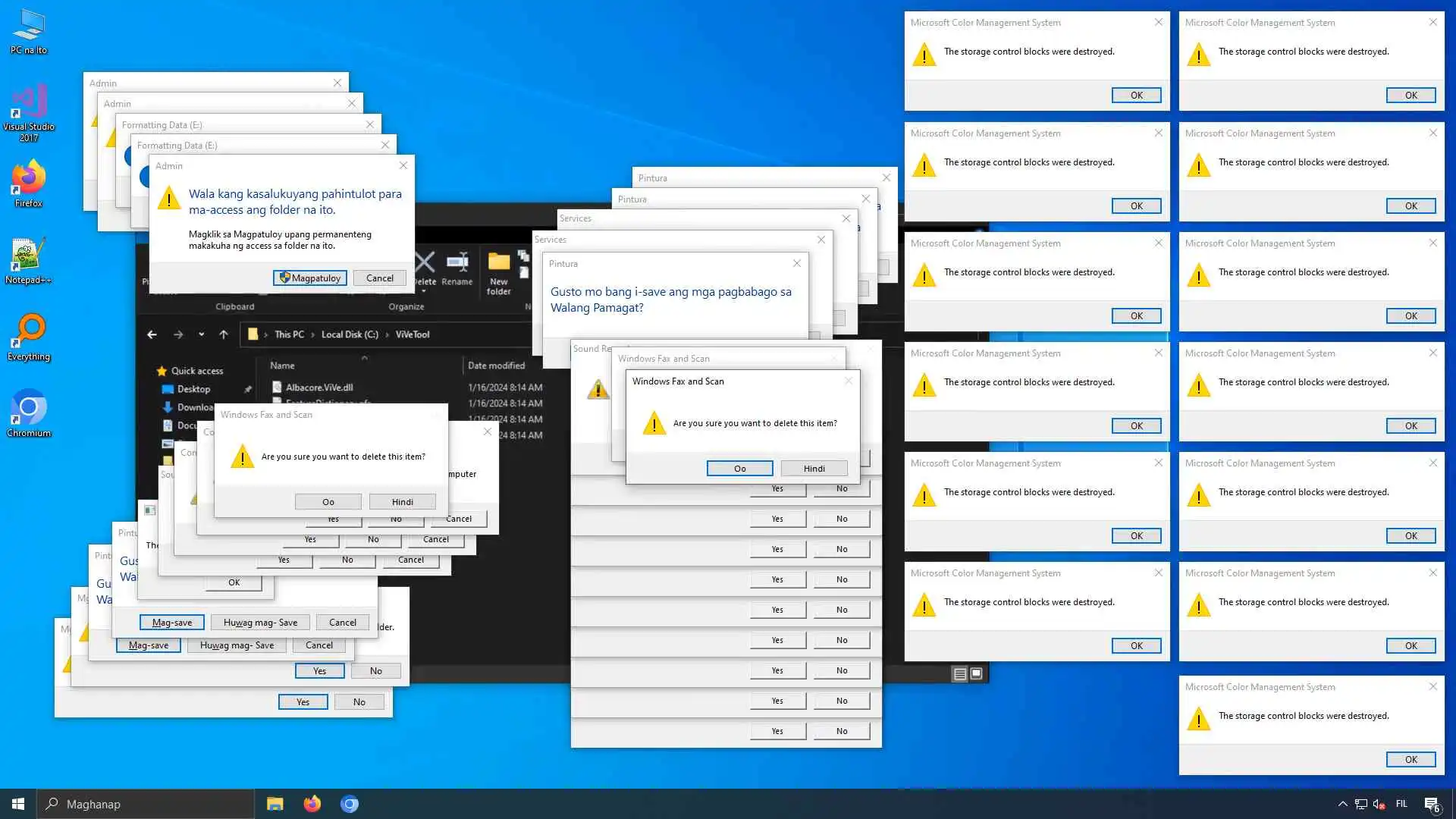Click the Maghanap taskbar search box
This screenshot has width=1456, height=819.
(146, 804)
